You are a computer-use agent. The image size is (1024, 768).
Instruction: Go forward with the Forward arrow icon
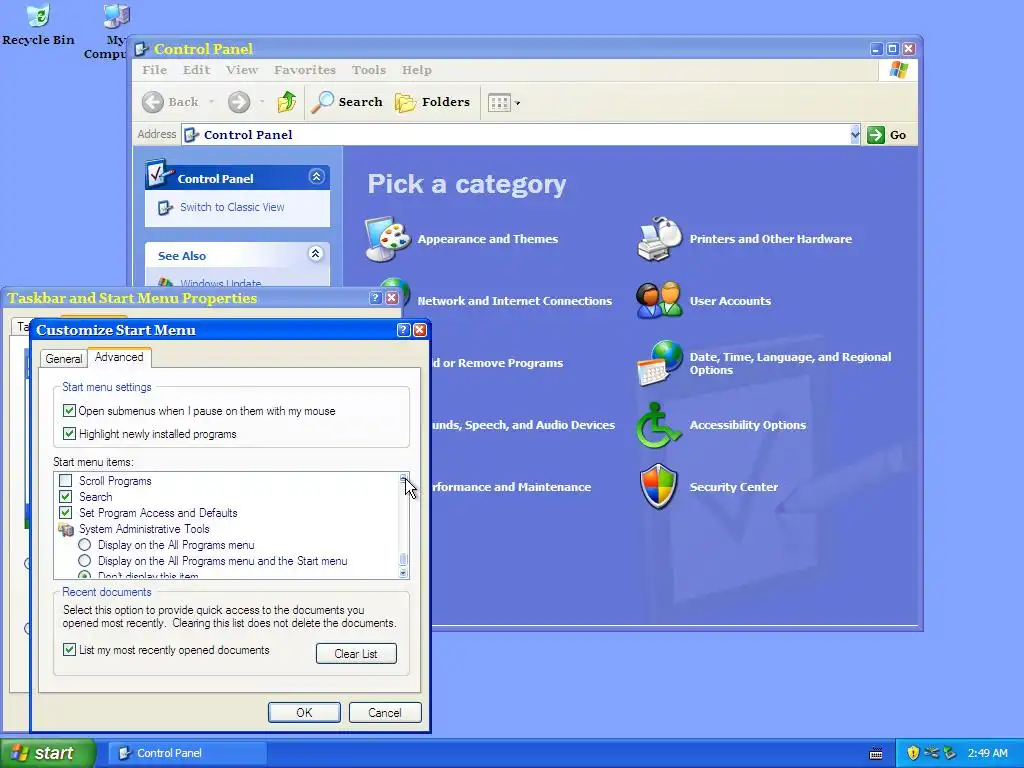click(x=239, y=102)
